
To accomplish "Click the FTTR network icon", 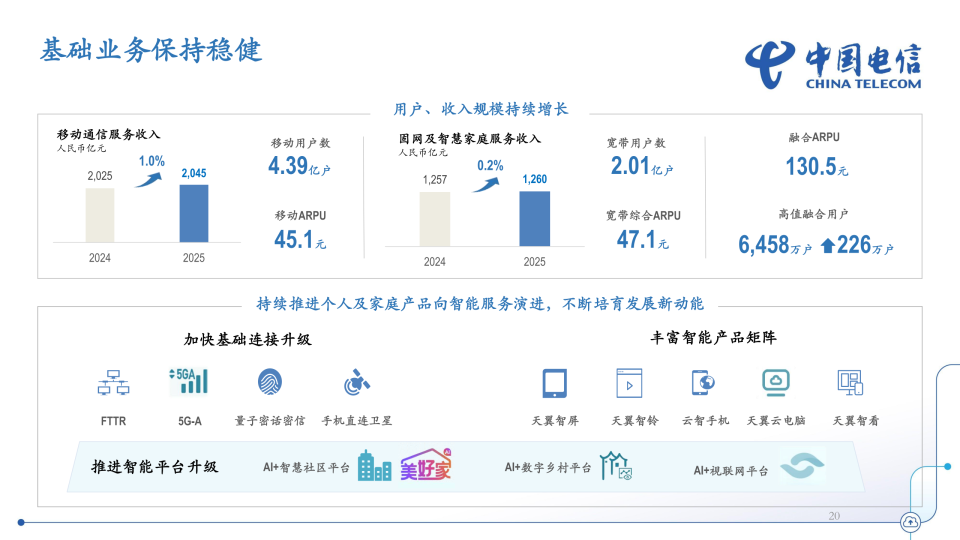I will pyautogui.click(x=113, y=382).
